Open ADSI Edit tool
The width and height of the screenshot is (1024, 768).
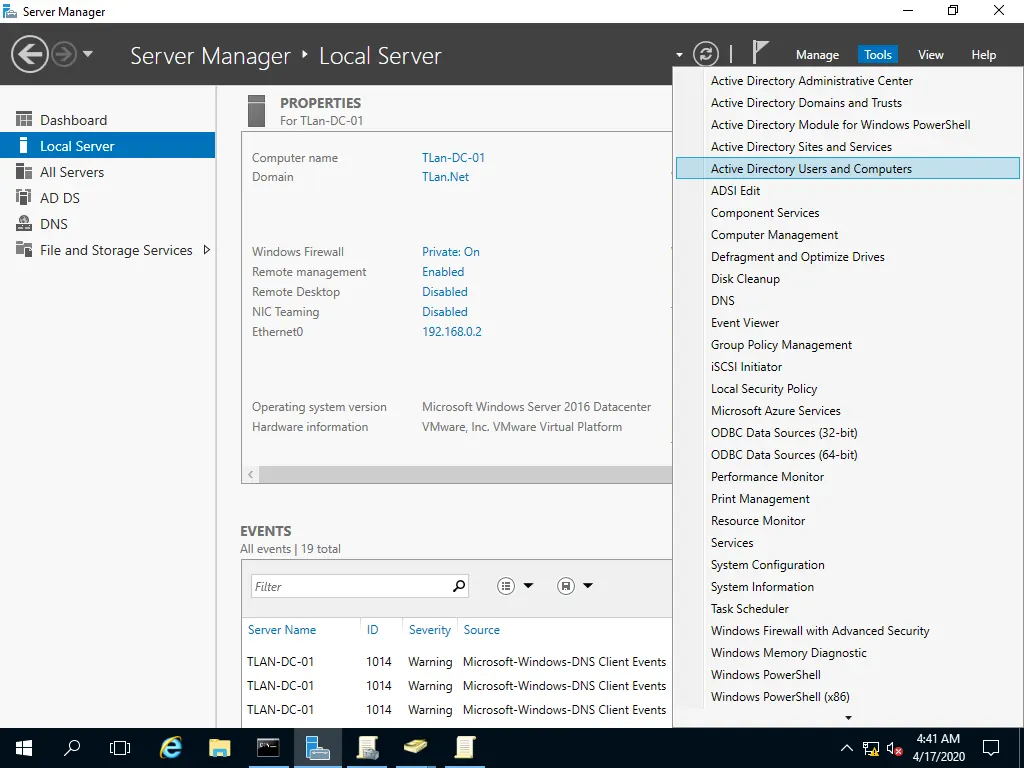[848, 191]
